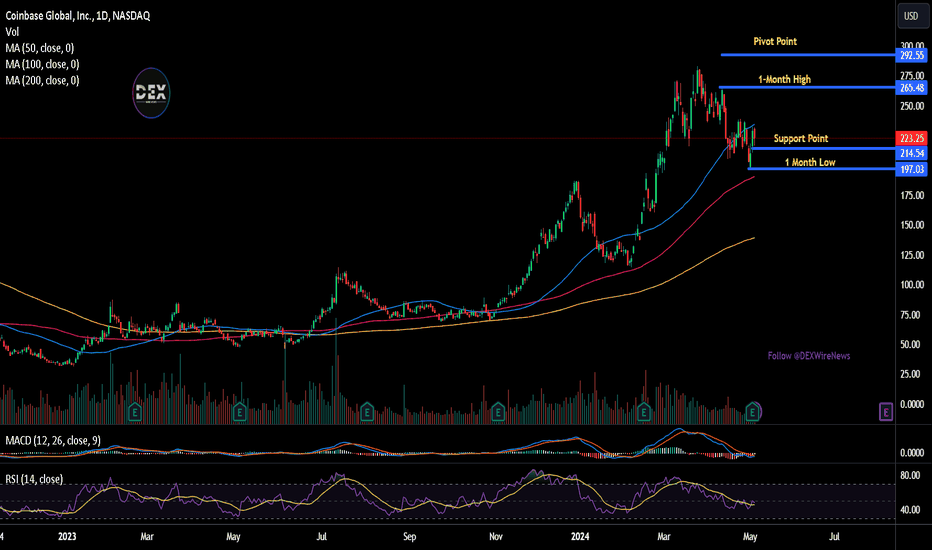Click the 2023 label on the time axis
This screenshot has height=550, width=932.
pos(67,536)
